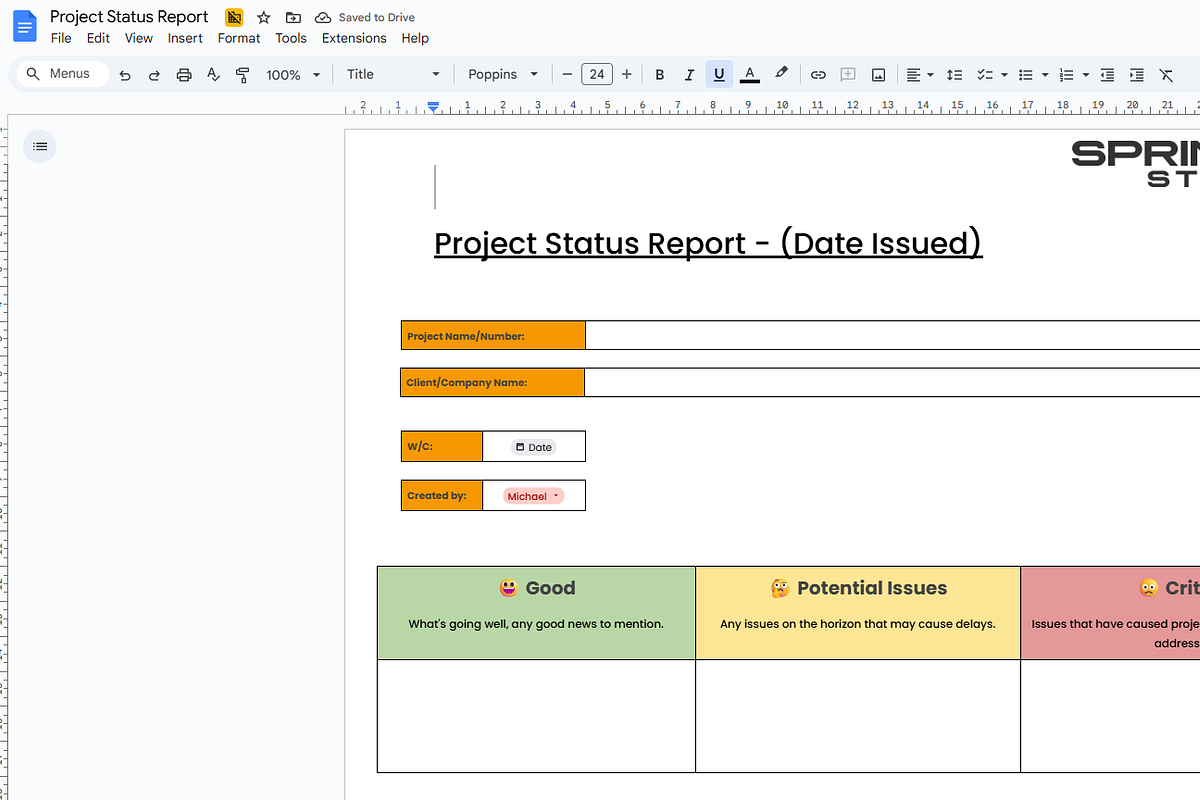The height and width of the screenshot is (800, 1200).
Task: Star the Project Status Report document
Action: tap(264, 17)
